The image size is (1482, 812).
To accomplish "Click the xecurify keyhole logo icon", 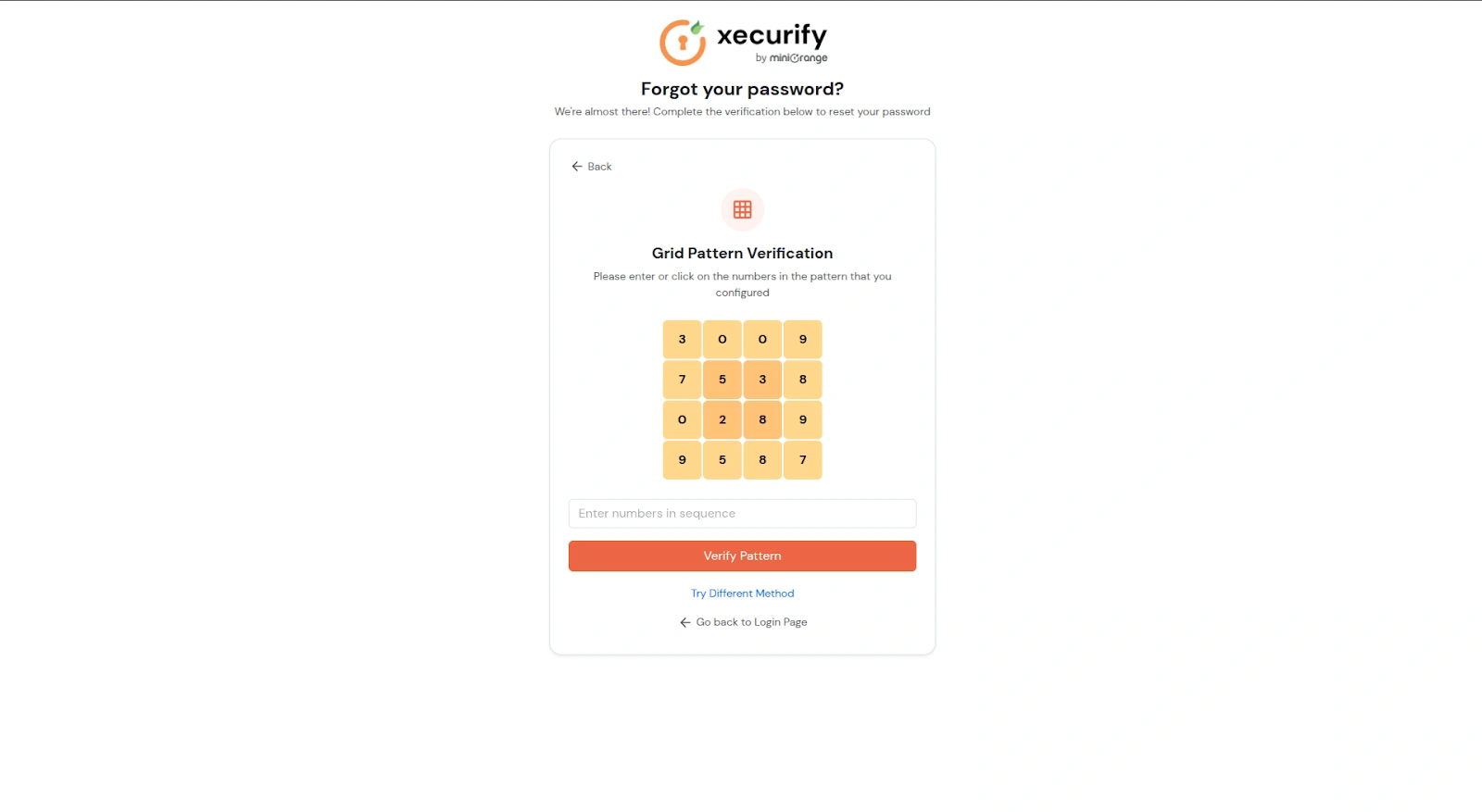I will pos(683,43).
